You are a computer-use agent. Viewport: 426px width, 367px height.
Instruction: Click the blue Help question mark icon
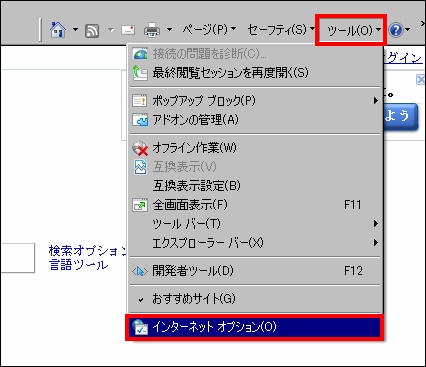396,30
